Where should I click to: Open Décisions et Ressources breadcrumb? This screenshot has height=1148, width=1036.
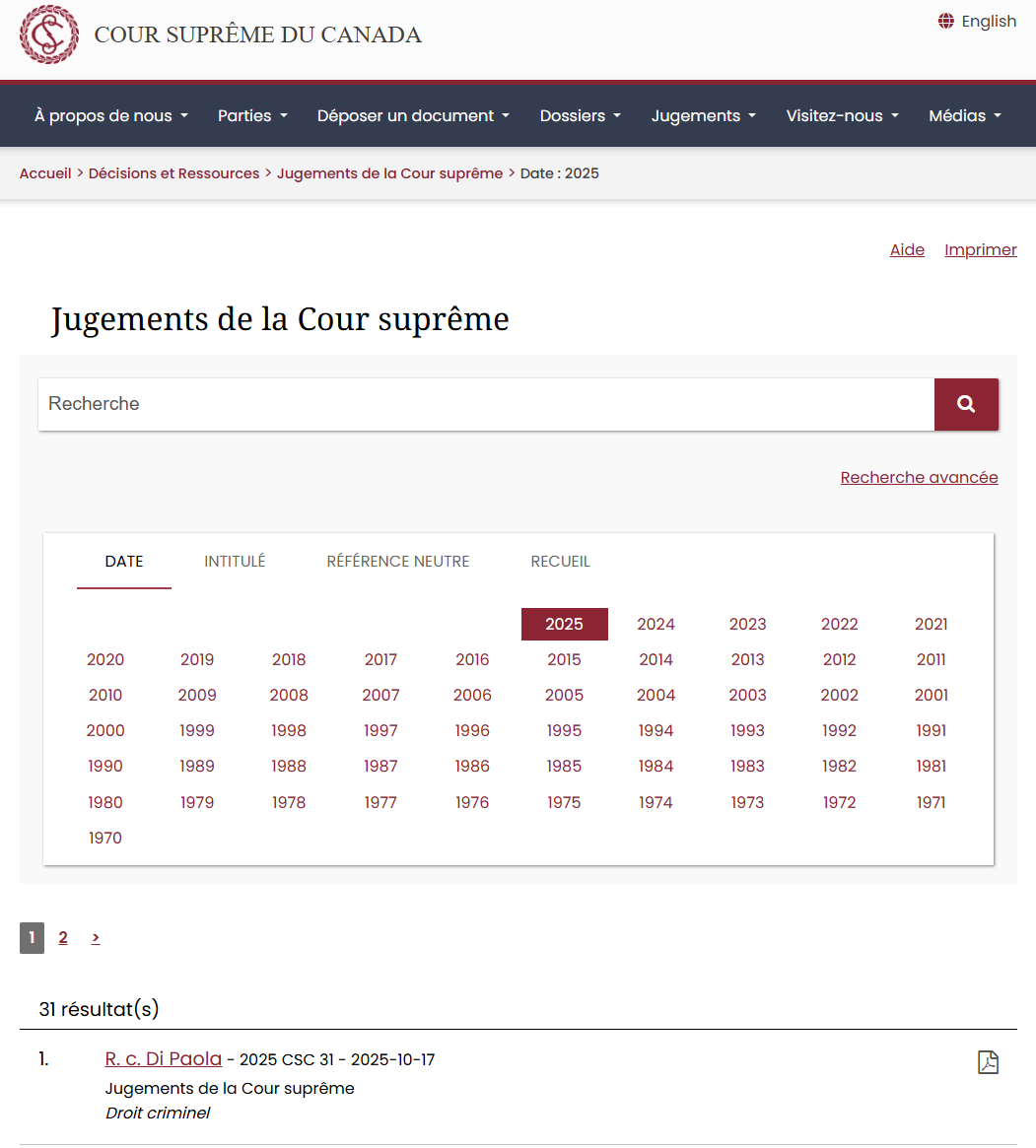[173, 173]
